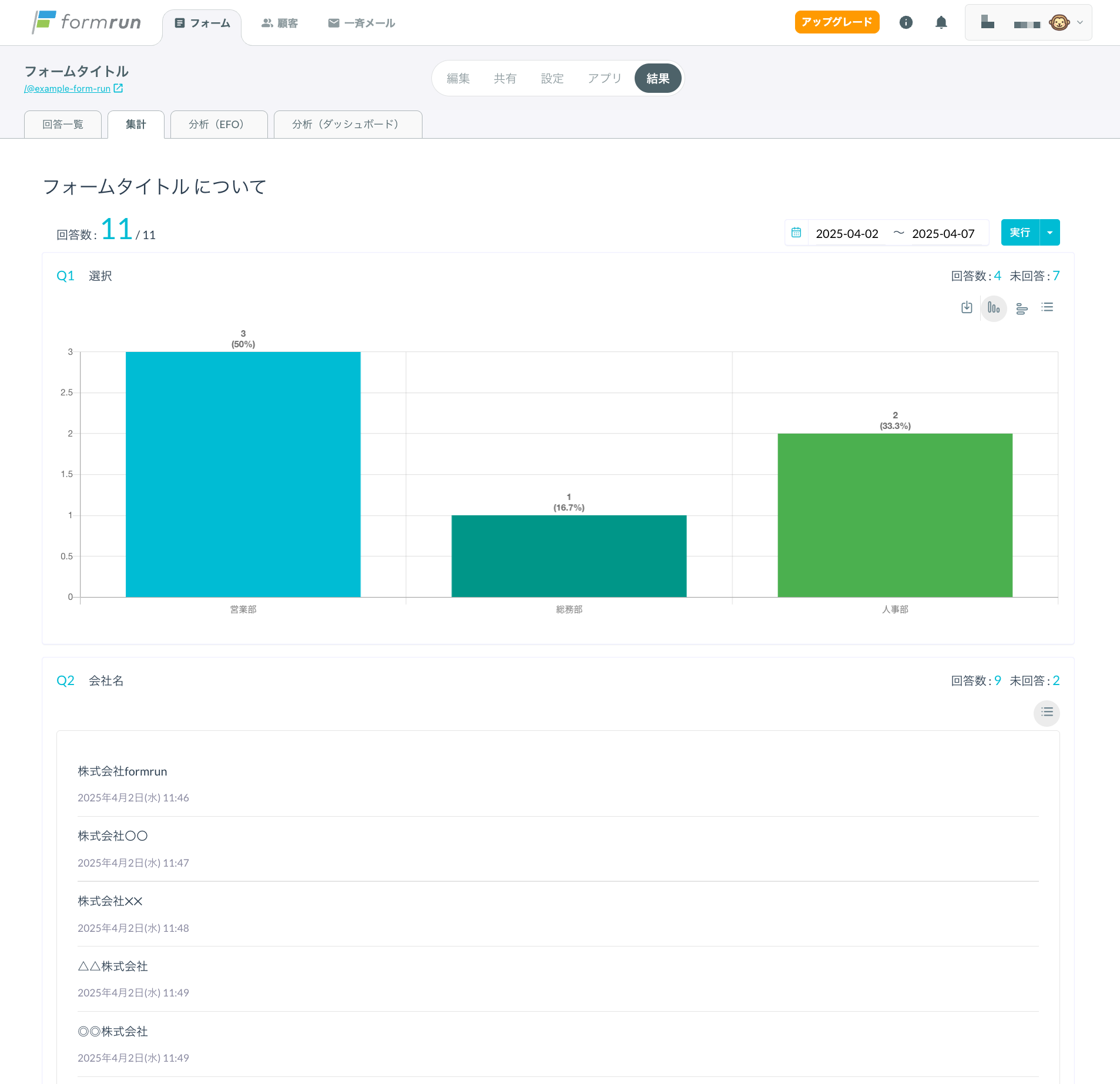Switch Q1 to vertical bar chart view
Screen dimensions: 1120x1084
coord(994,308)
